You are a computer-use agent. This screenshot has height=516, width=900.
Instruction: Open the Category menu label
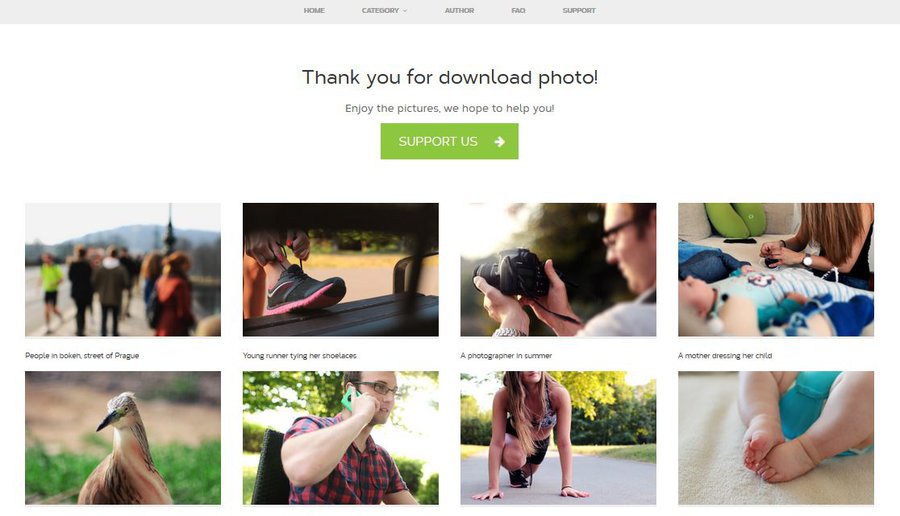pyautogui.click(x=380, y=10)
